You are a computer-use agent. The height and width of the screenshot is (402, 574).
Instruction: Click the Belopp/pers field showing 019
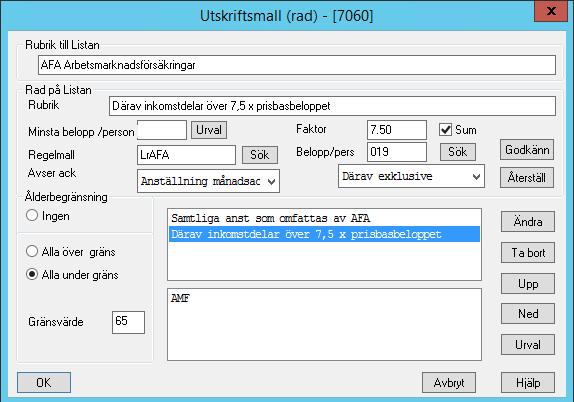point(397,152)
